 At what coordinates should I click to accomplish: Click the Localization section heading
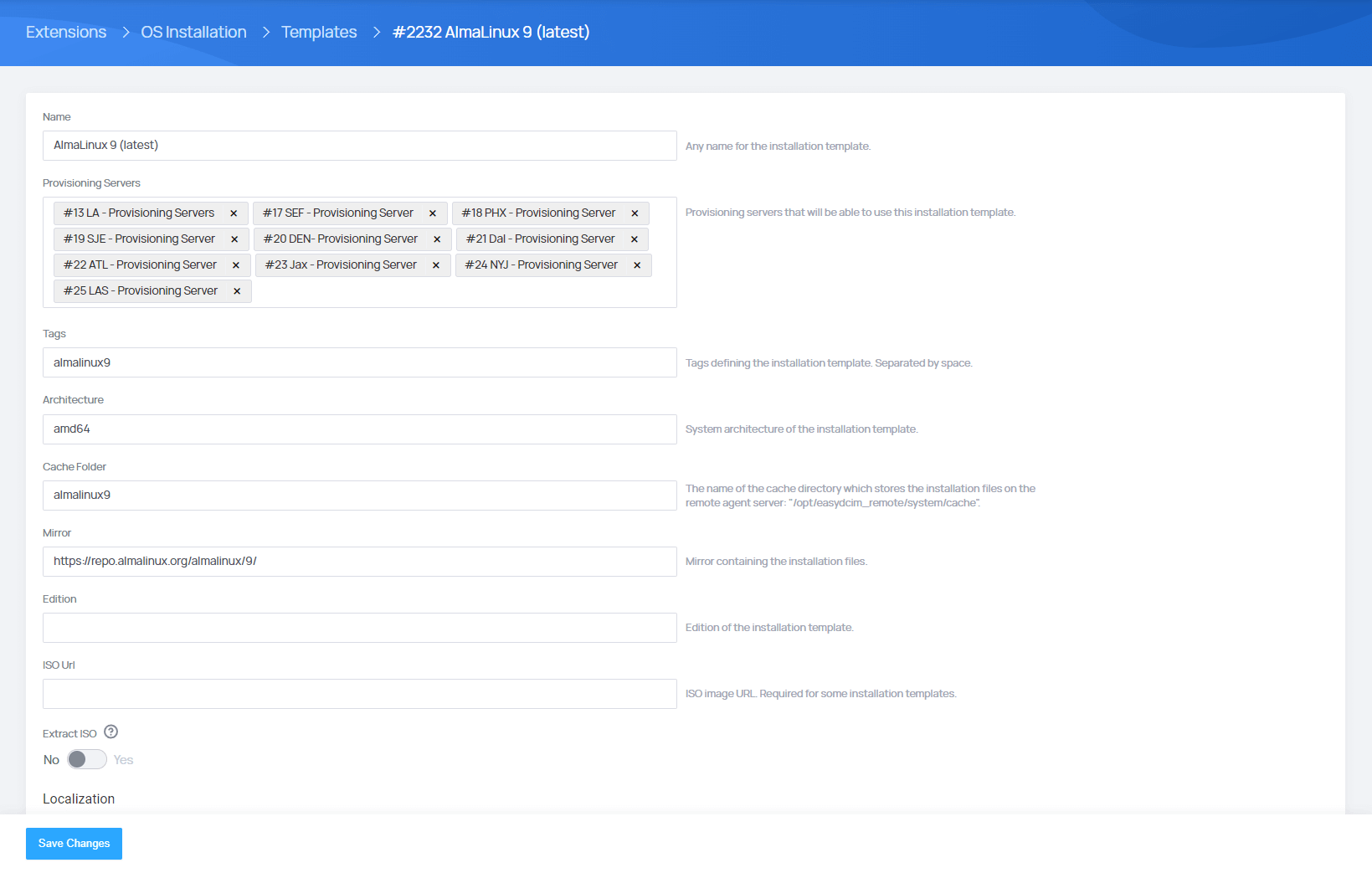click(79, 799)
